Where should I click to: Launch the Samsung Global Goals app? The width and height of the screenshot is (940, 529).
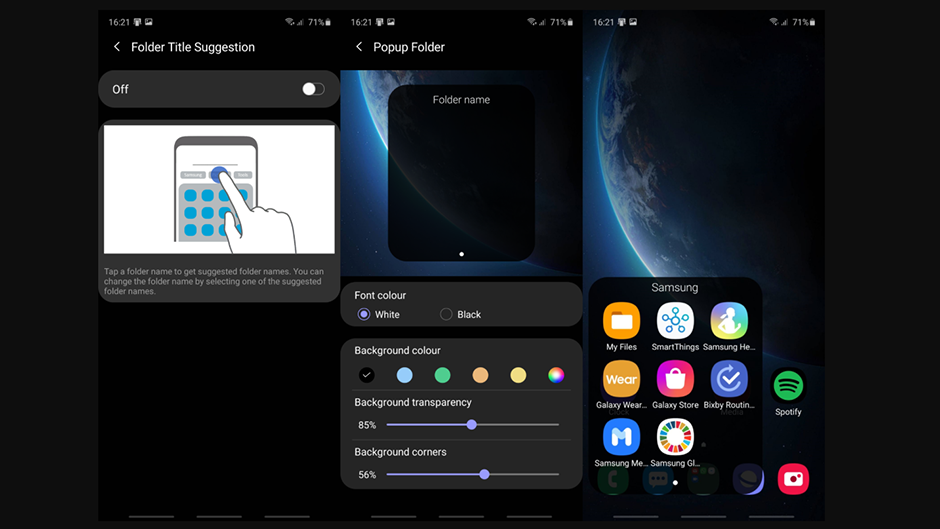[x=675, y=438]
